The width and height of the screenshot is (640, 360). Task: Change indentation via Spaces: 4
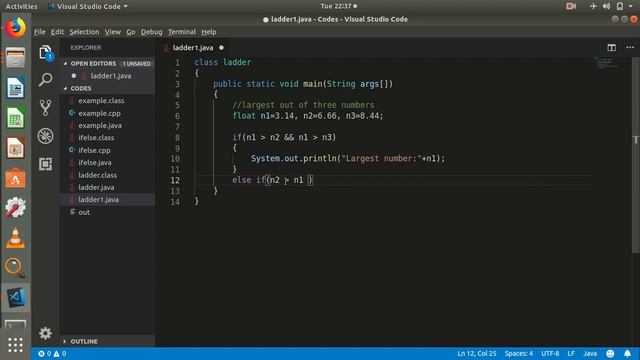click(x=518, y=353)
